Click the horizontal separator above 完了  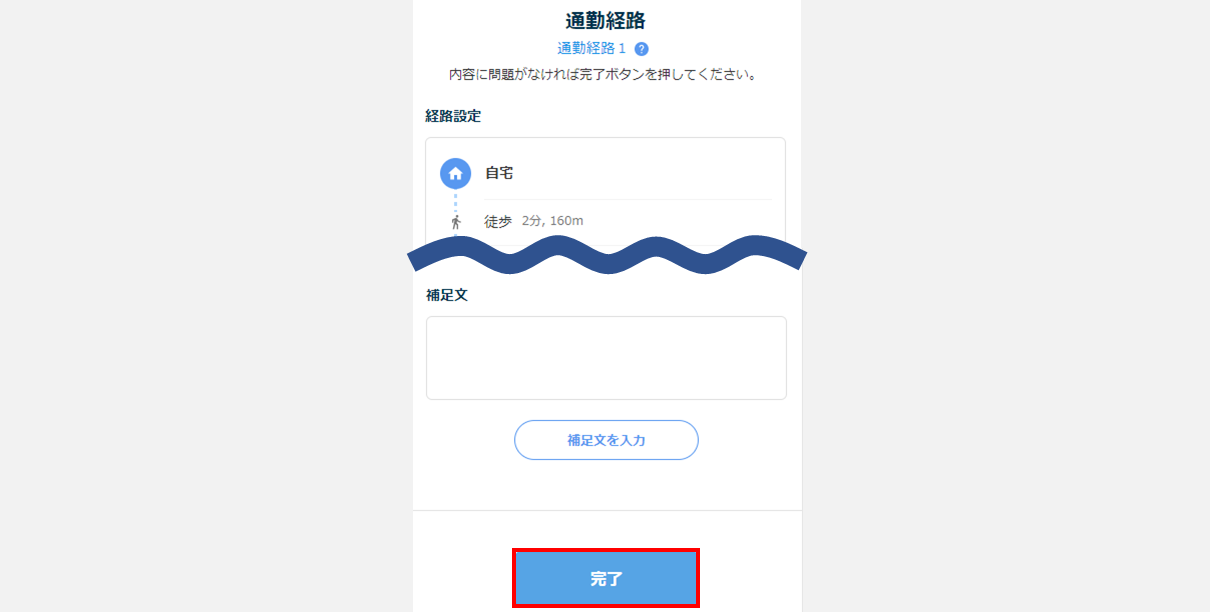[607, 510]
